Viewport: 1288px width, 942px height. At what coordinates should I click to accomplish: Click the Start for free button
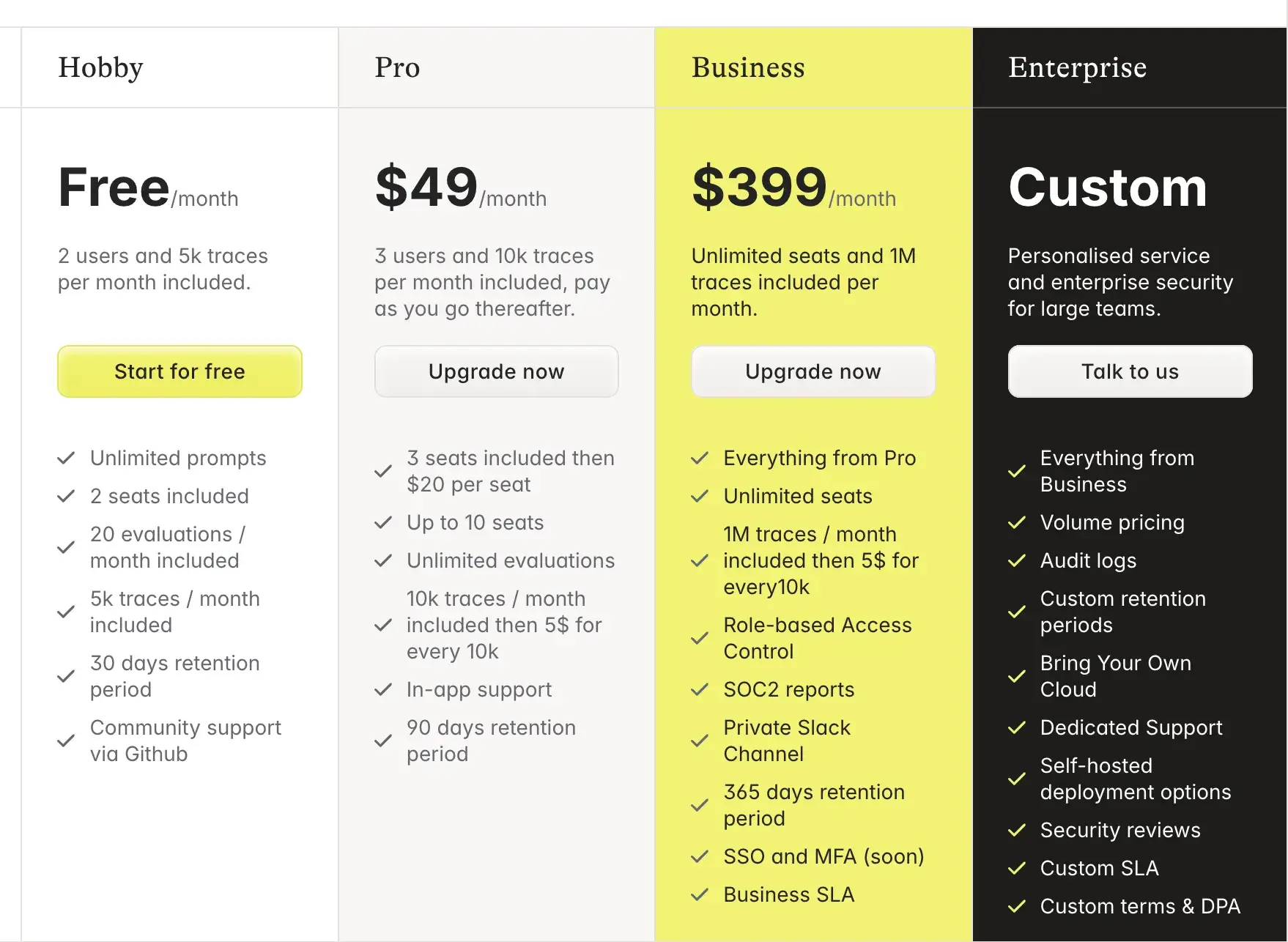point(179,371)
